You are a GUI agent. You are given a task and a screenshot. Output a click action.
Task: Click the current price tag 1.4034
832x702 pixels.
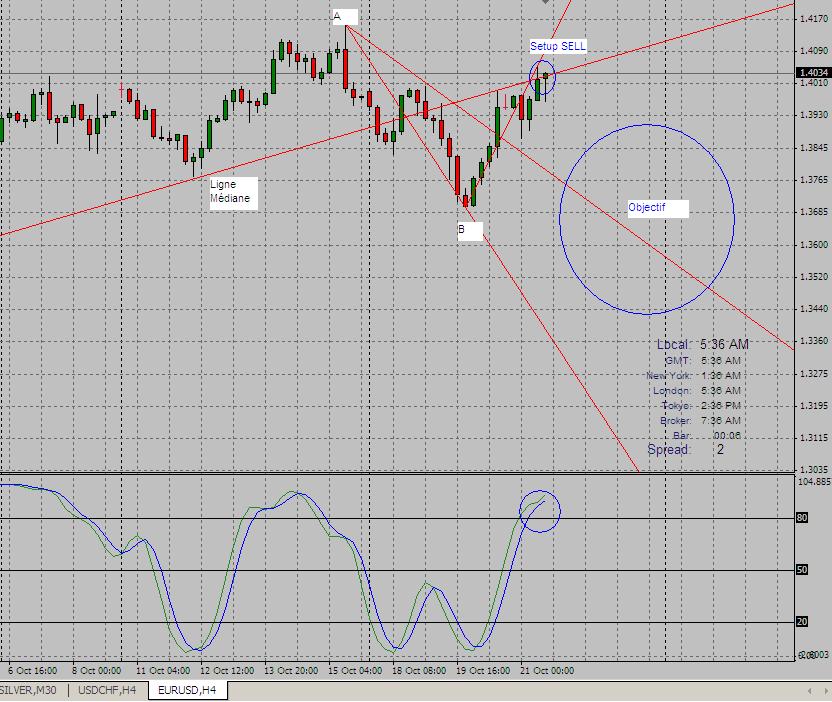point(813,72)
